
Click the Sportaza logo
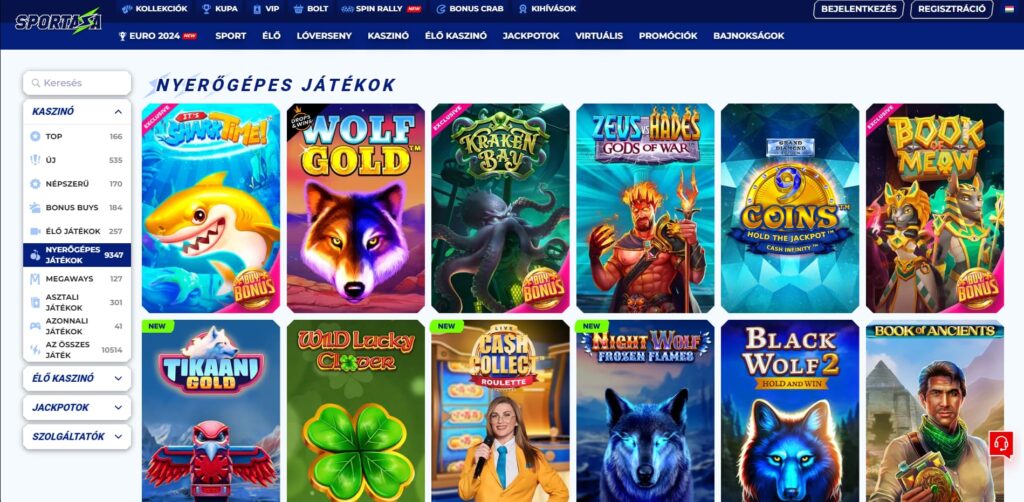click(x=58, y=21)
